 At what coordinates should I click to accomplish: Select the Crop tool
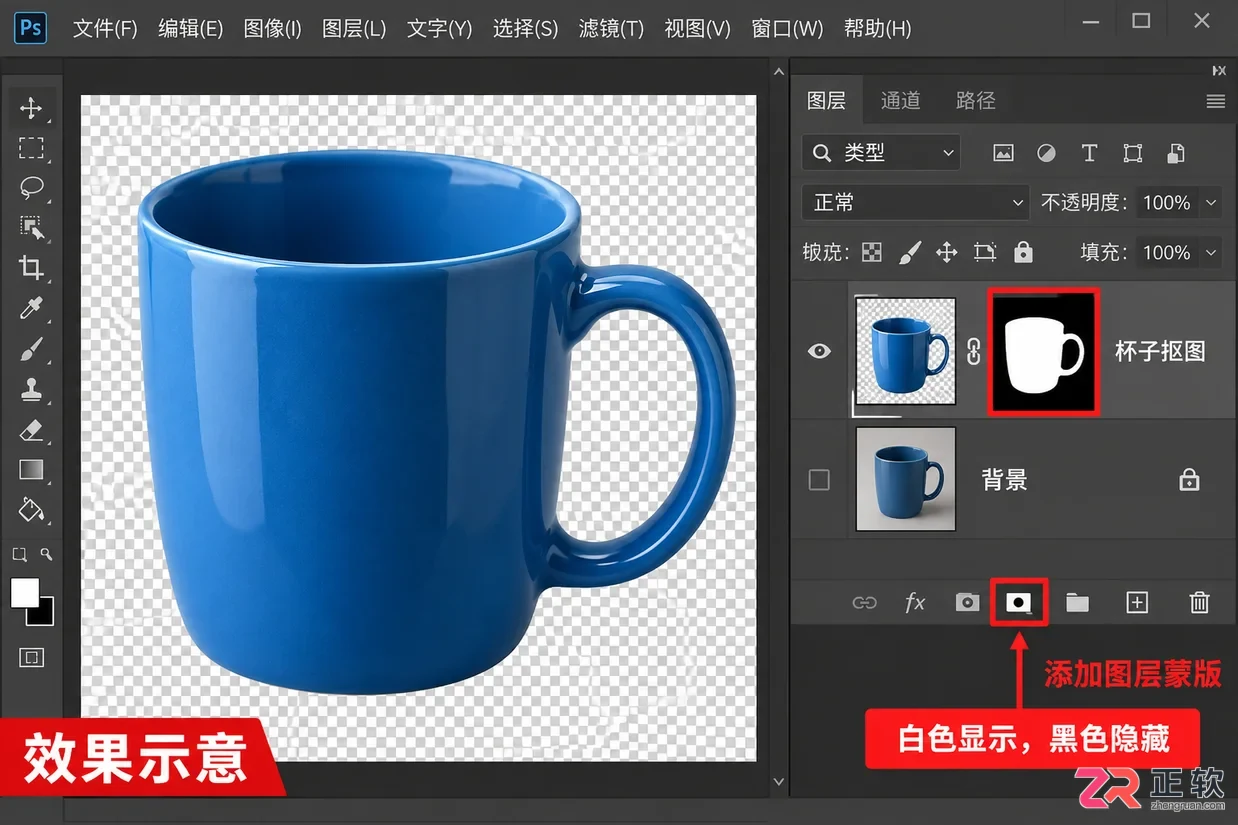click(31, 268)
